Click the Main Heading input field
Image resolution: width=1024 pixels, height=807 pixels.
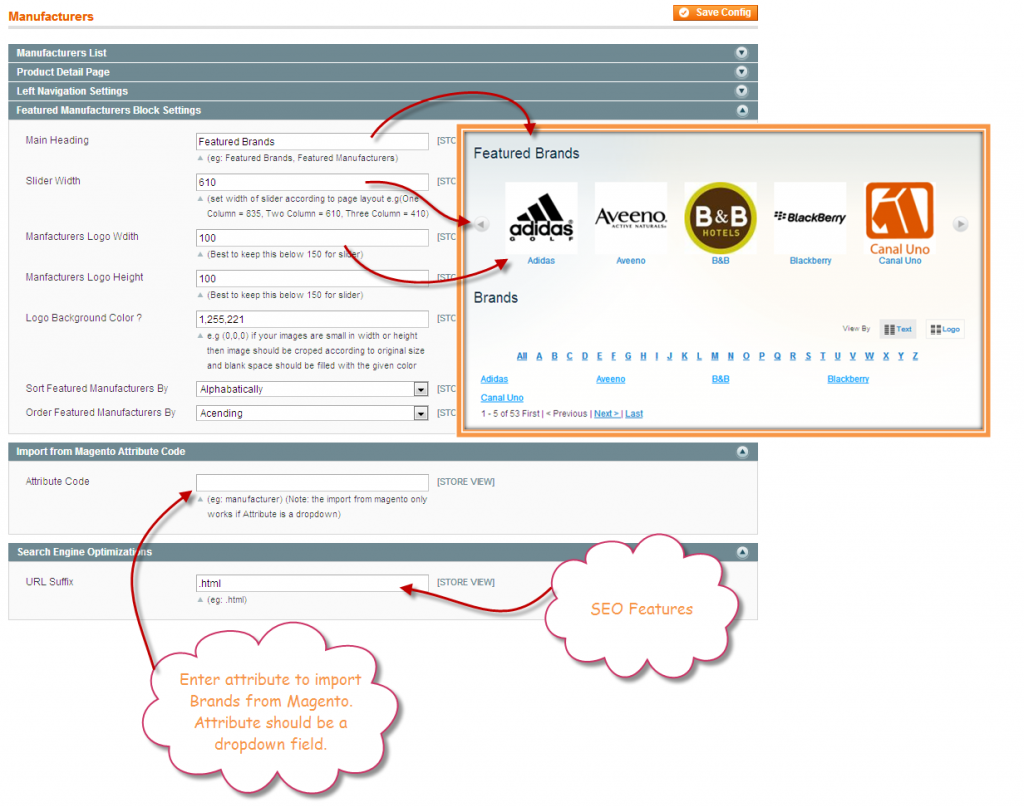click(312, 142)
